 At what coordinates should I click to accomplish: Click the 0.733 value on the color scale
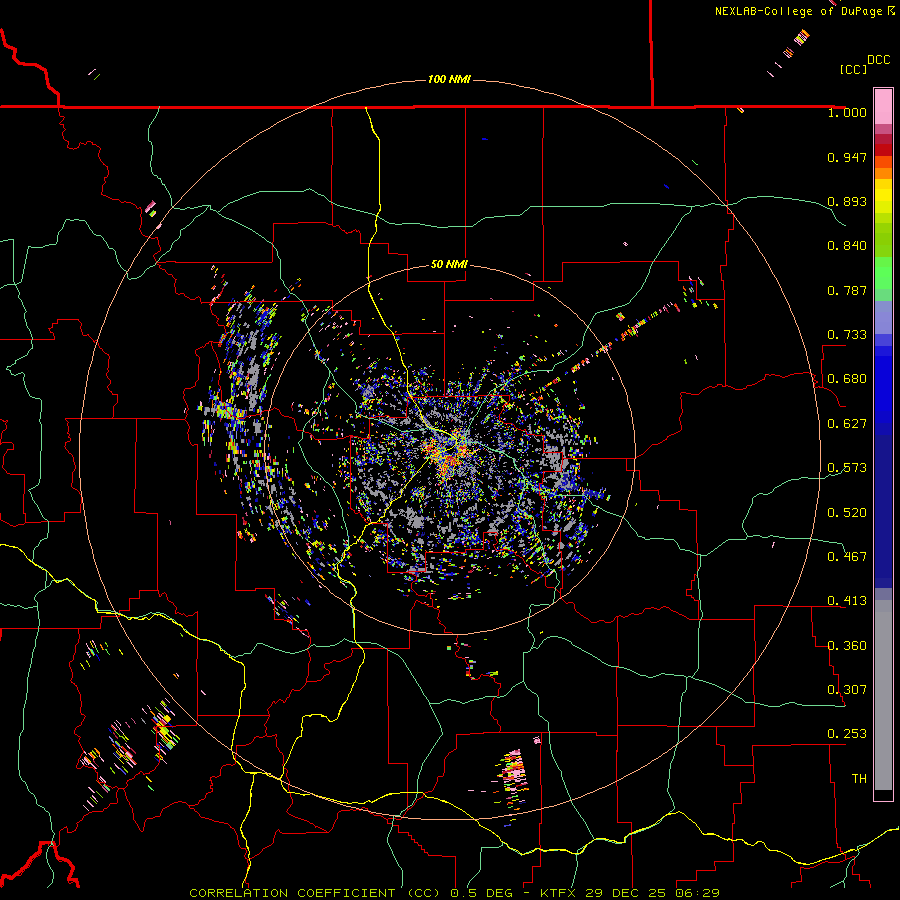(x=847, y=335)
